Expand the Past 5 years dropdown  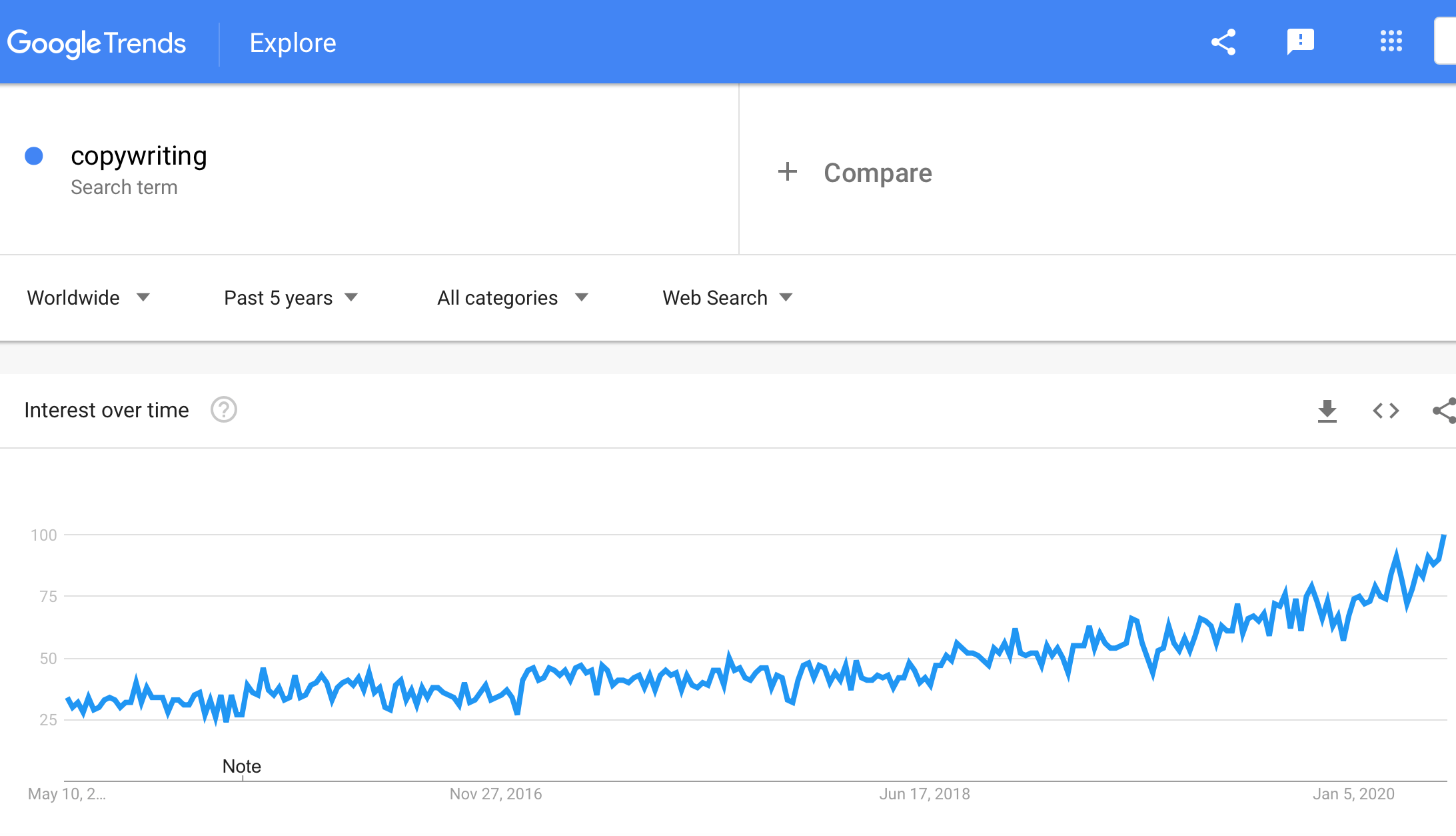(x=291, y=297)
